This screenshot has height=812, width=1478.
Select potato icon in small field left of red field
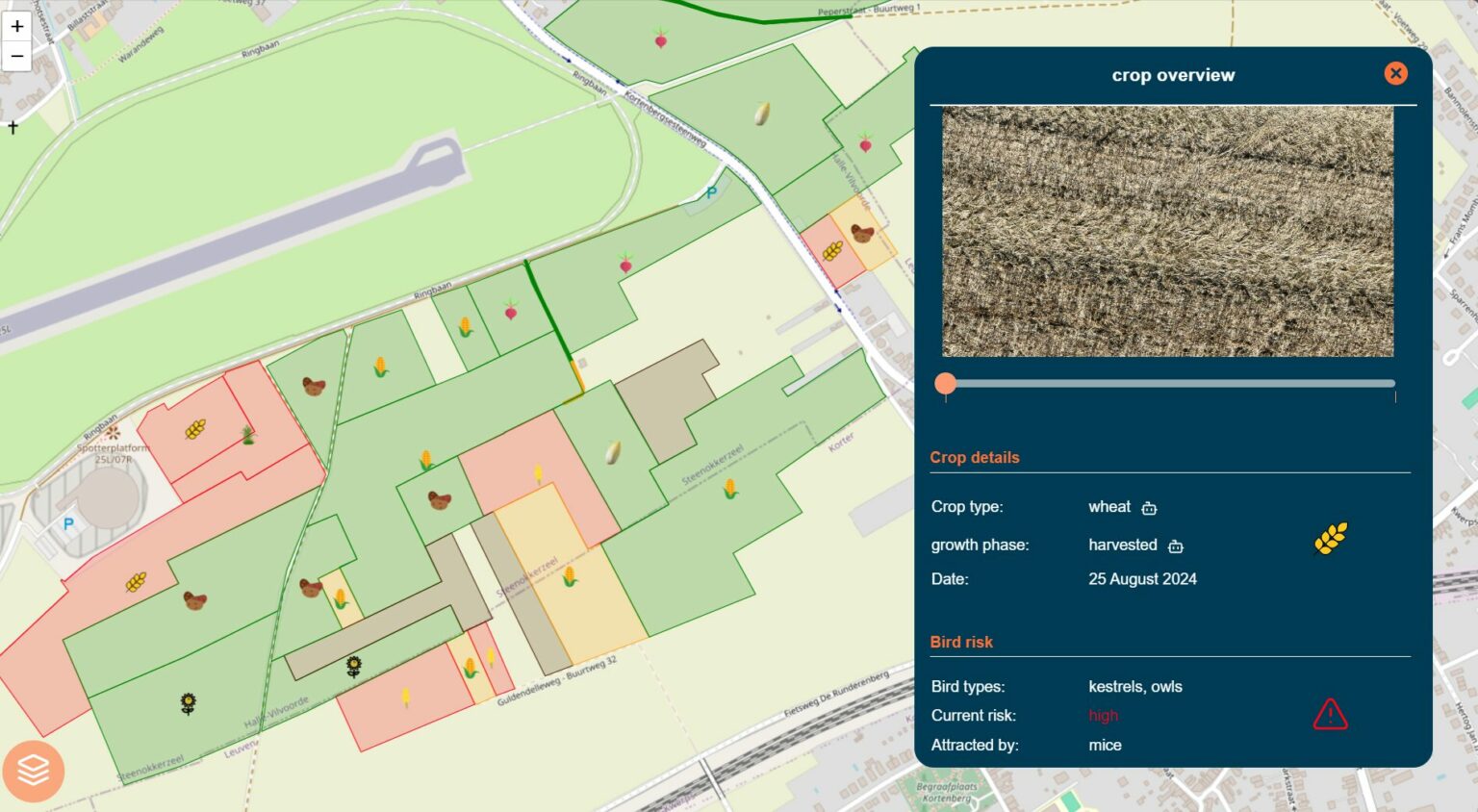[440, 500]
